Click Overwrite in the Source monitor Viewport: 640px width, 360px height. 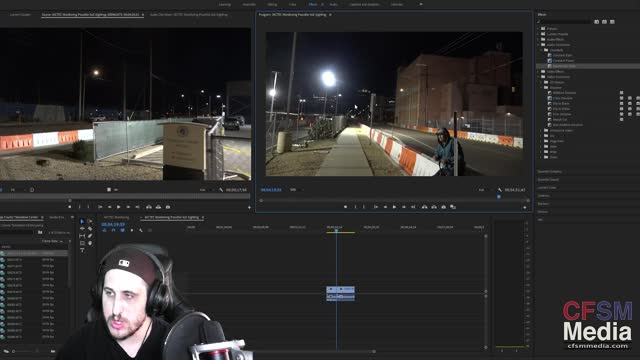158,207
